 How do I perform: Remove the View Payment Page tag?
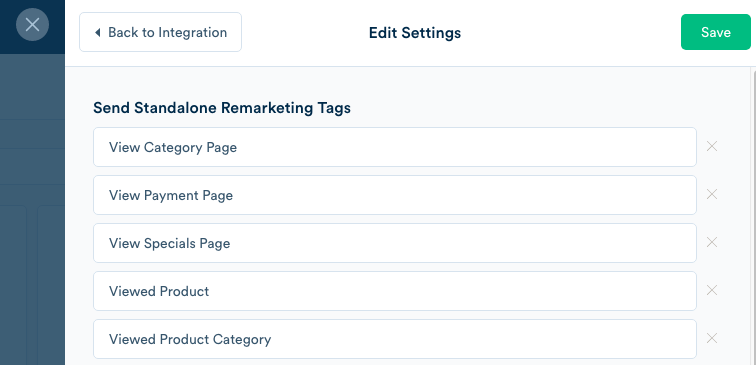click(712, 194)
